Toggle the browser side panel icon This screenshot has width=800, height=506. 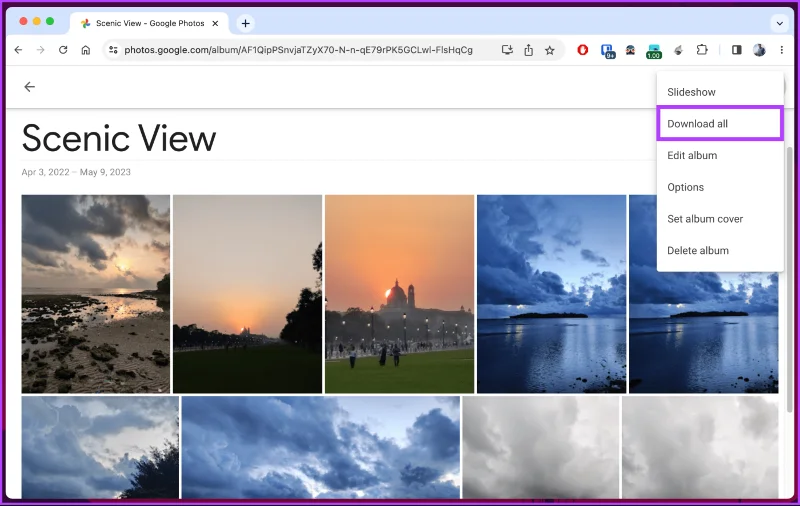pos(736,50)
